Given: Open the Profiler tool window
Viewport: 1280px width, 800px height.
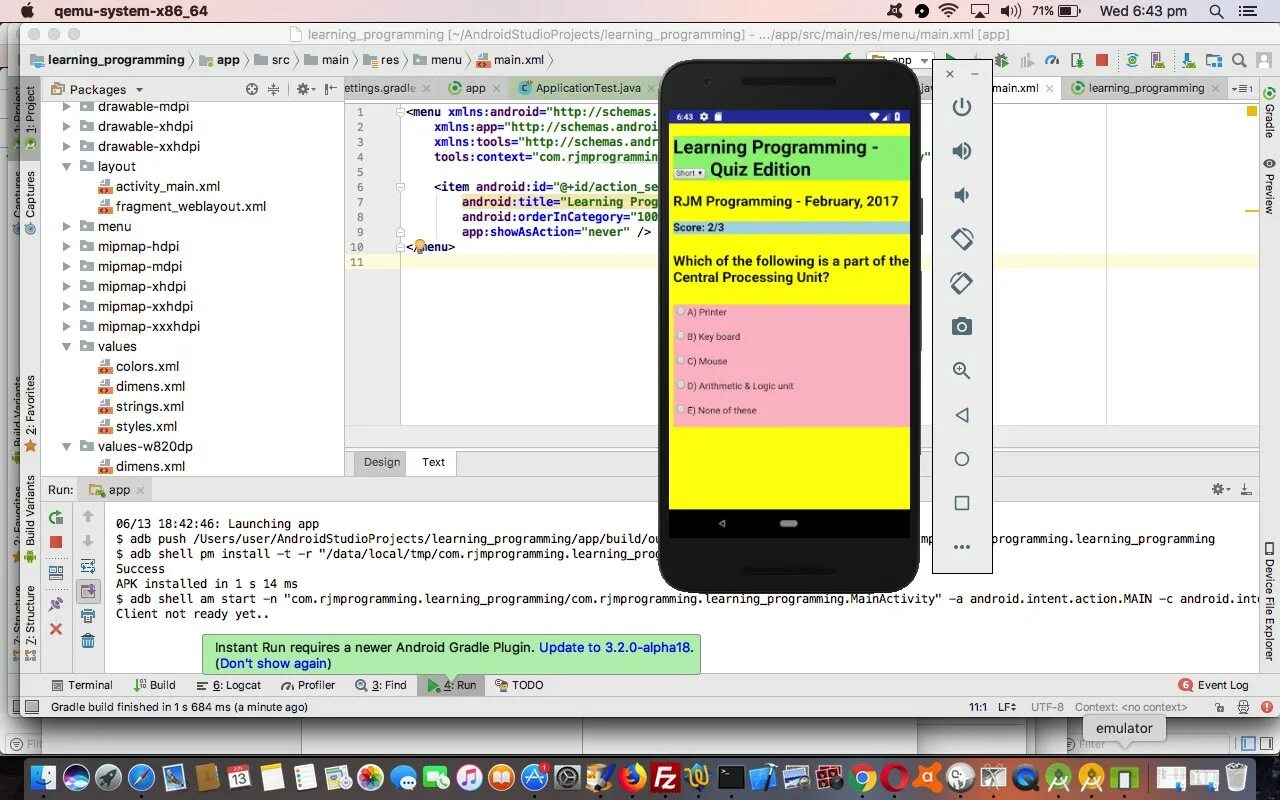Looking at the screenshot, I should (307, 685).
